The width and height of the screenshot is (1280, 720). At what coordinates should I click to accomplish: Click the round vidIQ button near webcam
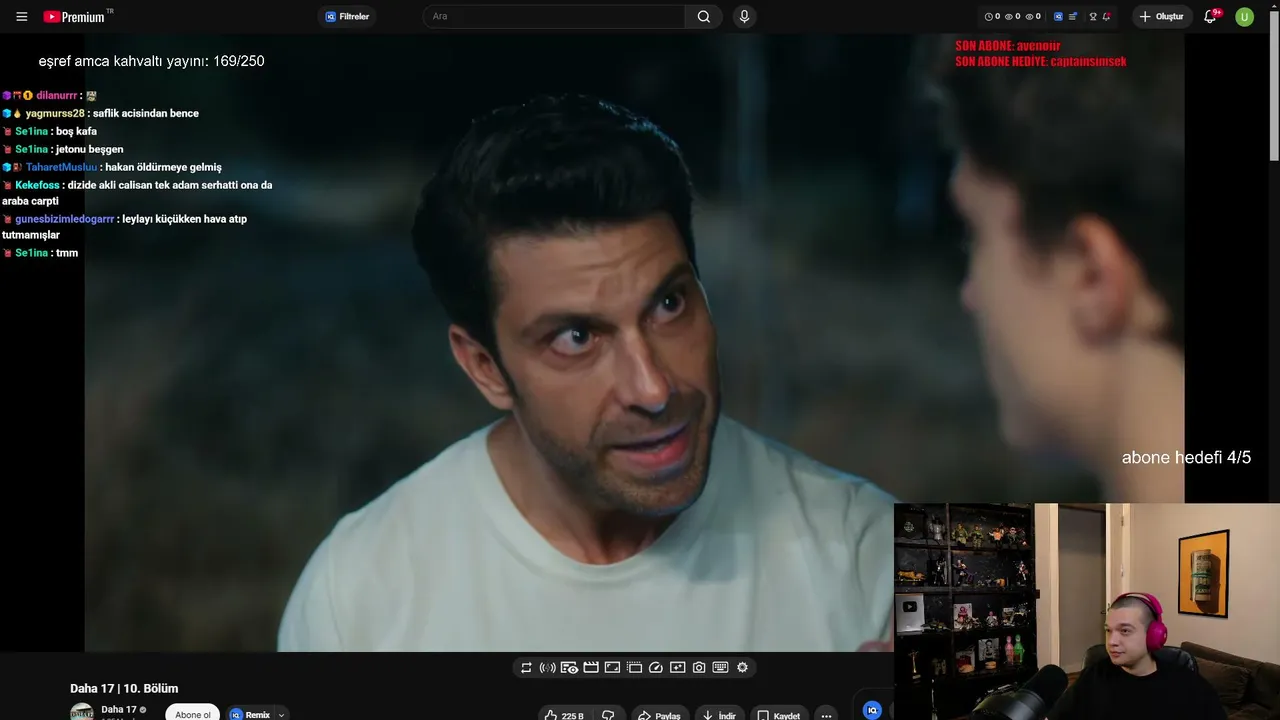coord(872,709)
